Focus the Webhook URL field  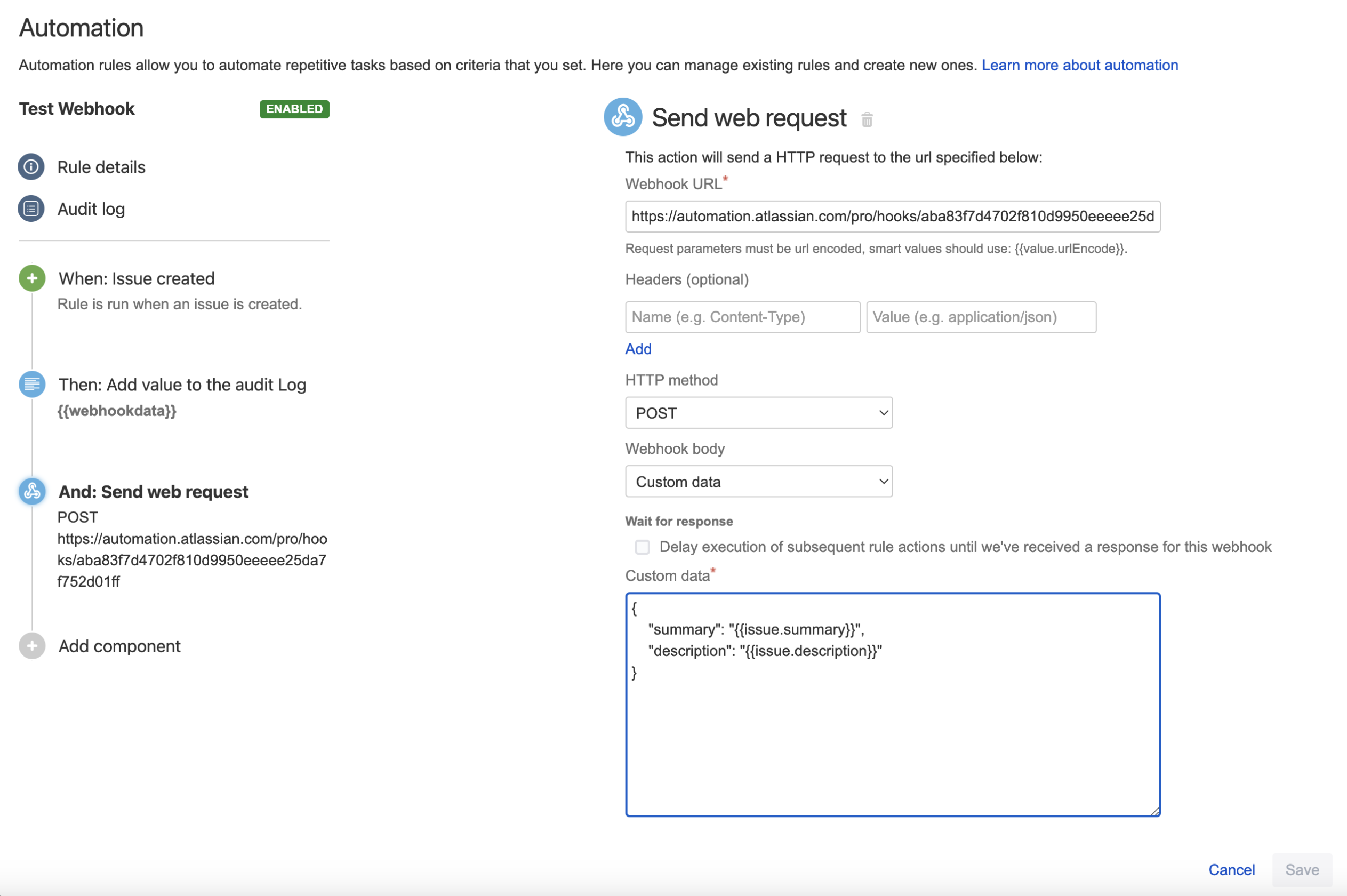pos(892,216)
